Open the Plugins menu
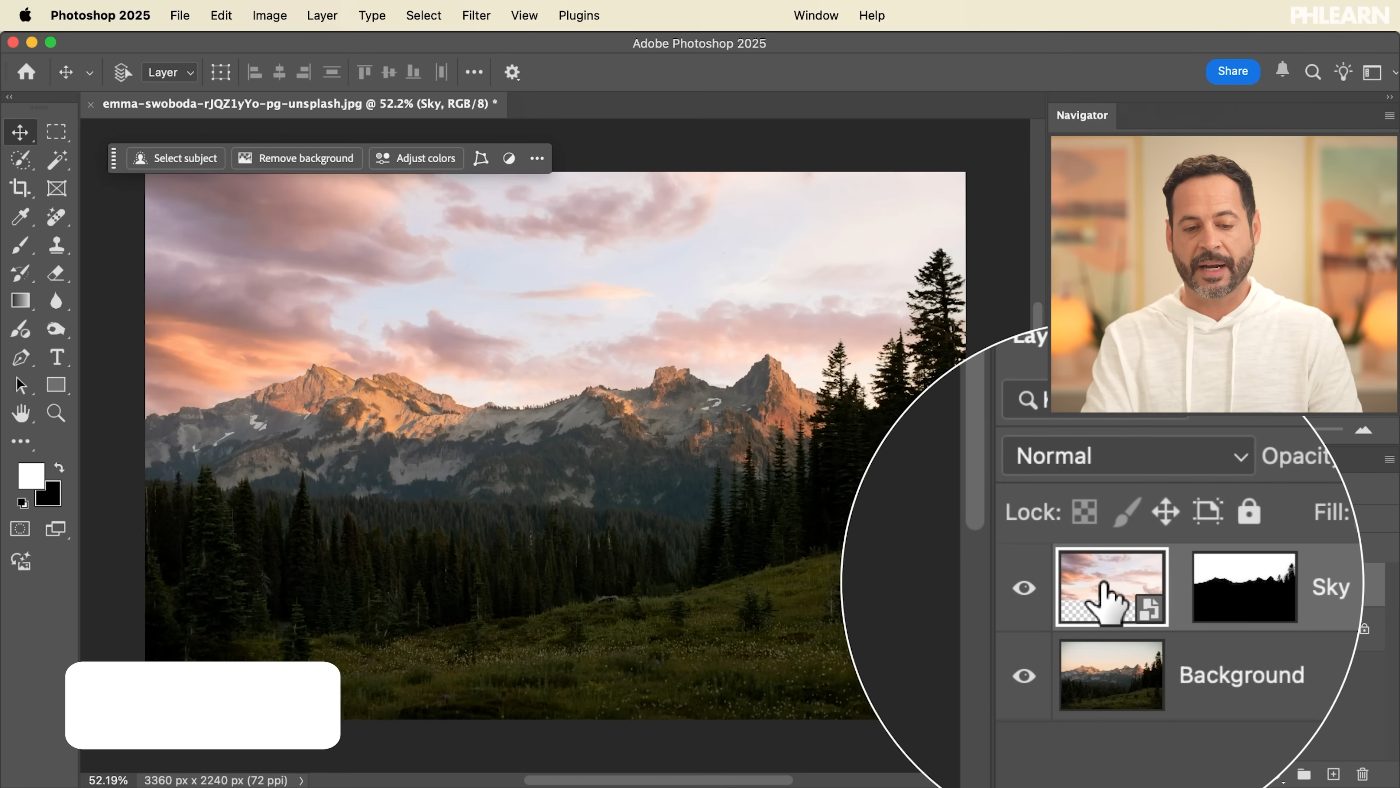 pos(579,15)
